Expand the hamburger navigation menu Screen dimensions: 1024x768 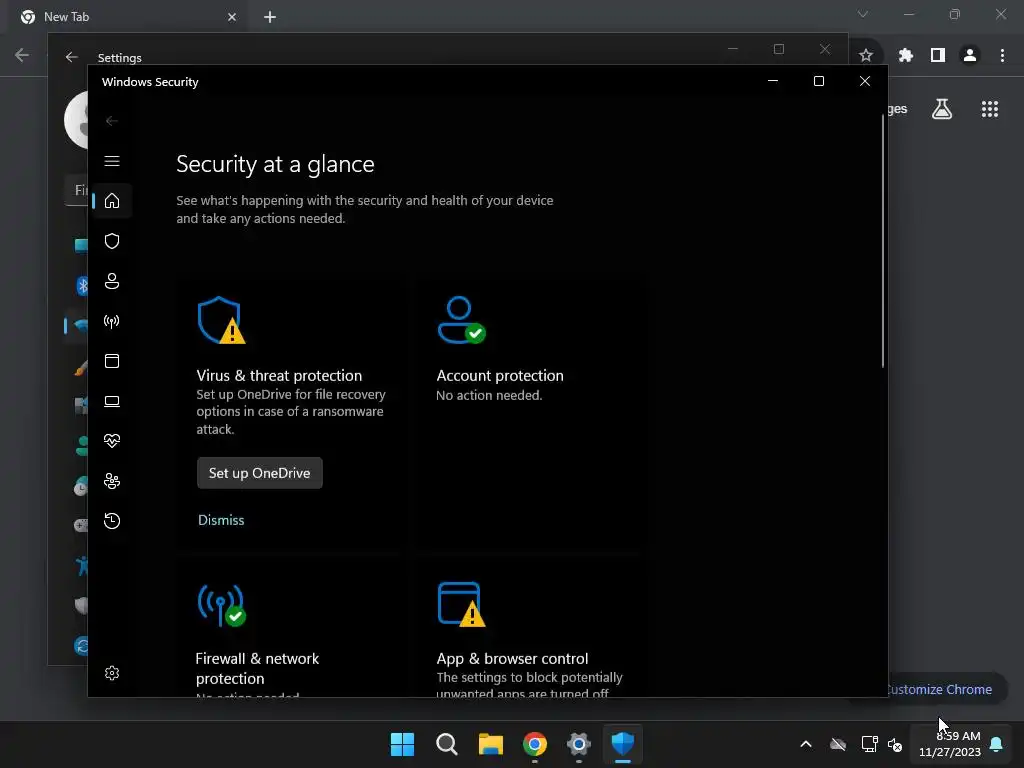(x=112, y=161)
